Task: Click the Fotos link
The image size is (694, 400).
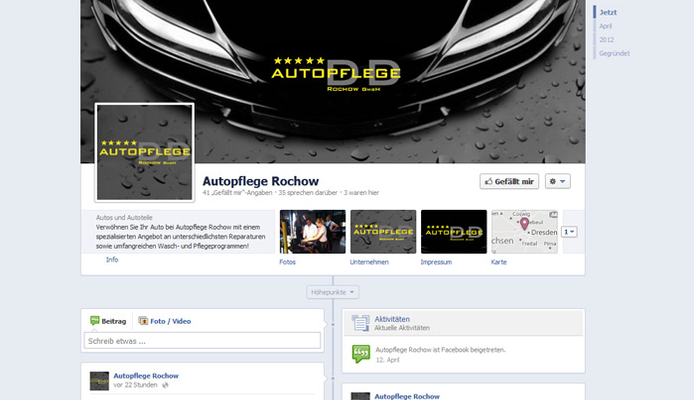Action: (287, 262)
